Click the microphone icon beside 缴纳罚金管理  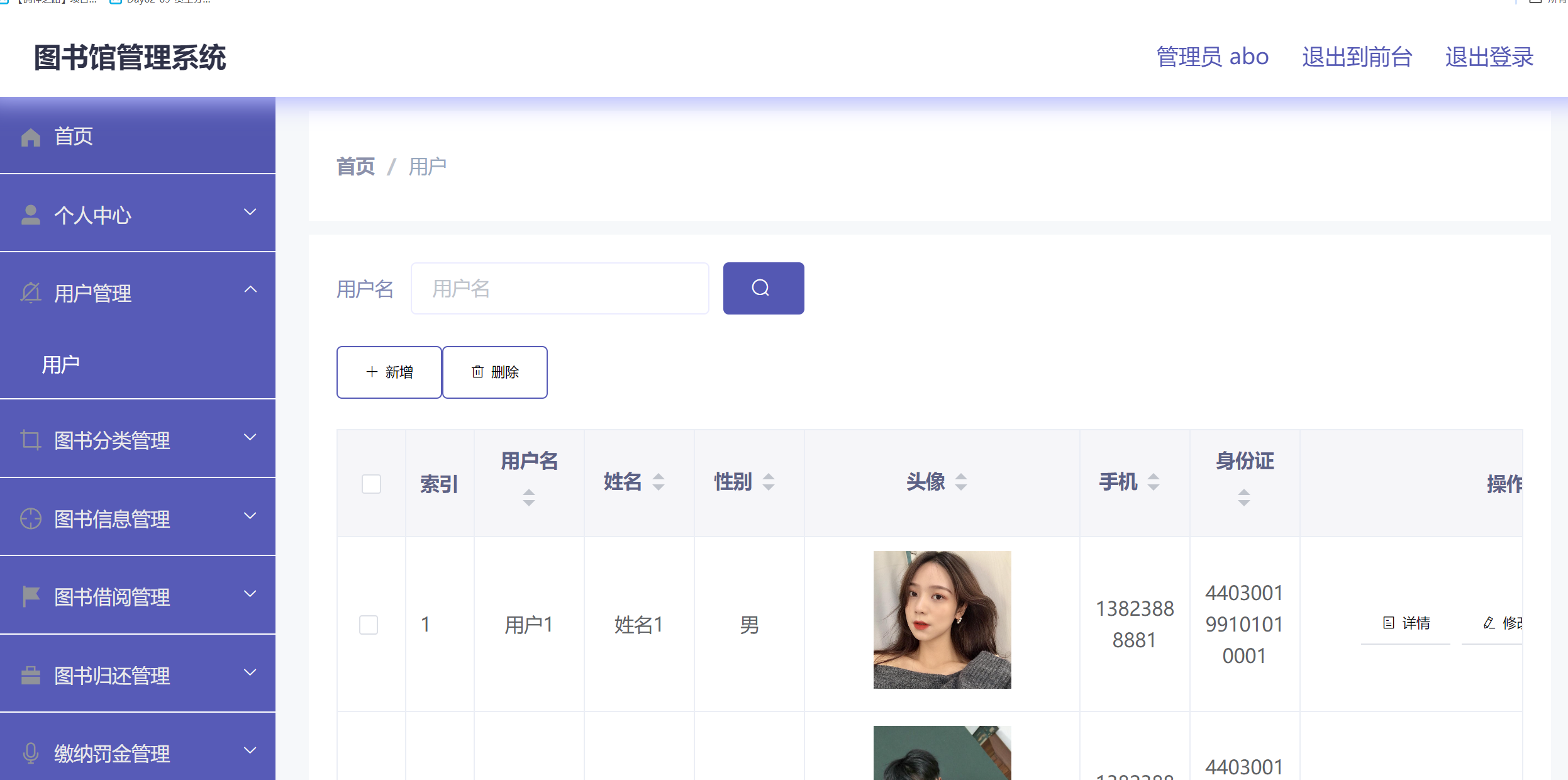click(x=30, y=753)
